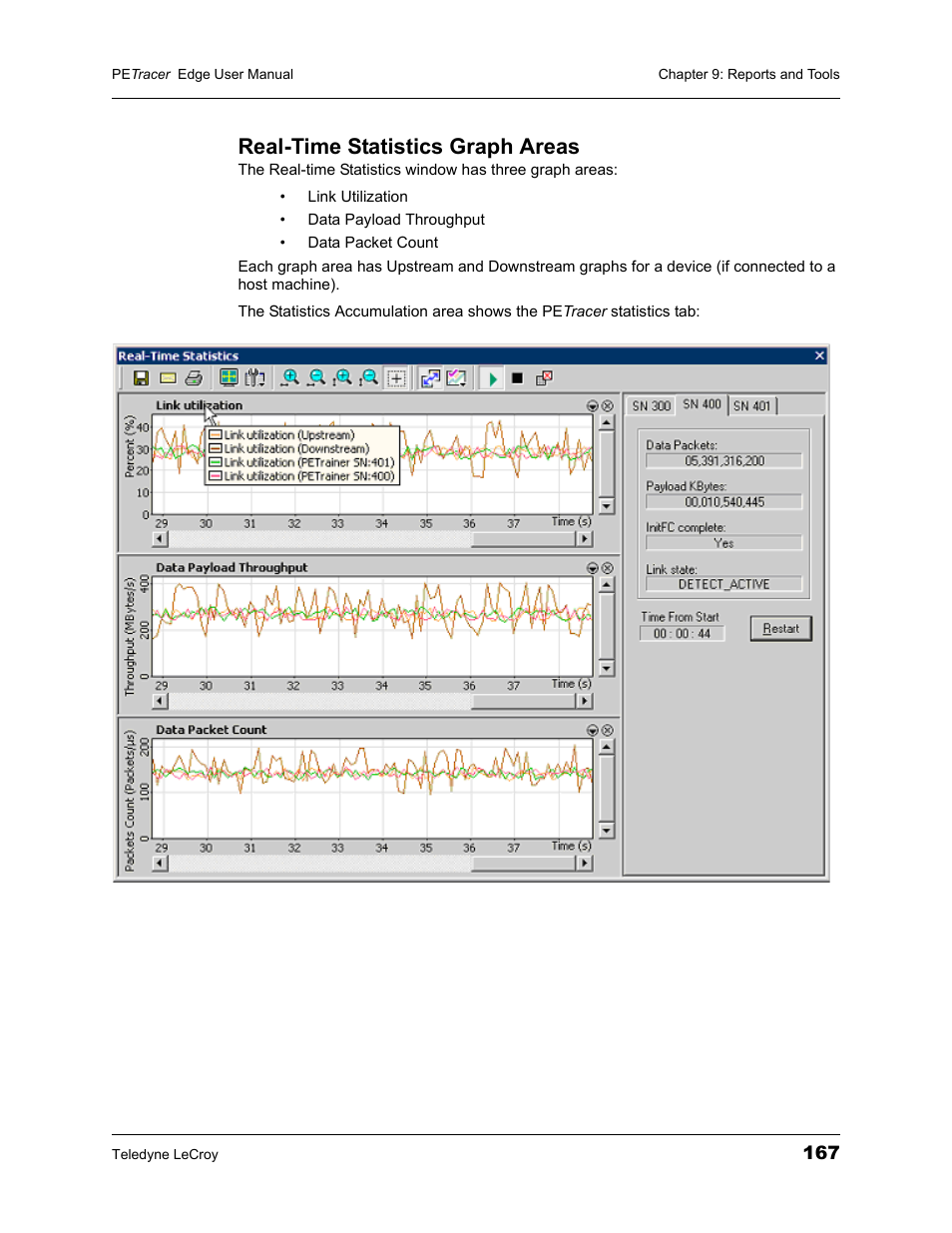952x1233 pixels.
Task: Toggle the graph fit toolbar icon
Action: [456, 378]
